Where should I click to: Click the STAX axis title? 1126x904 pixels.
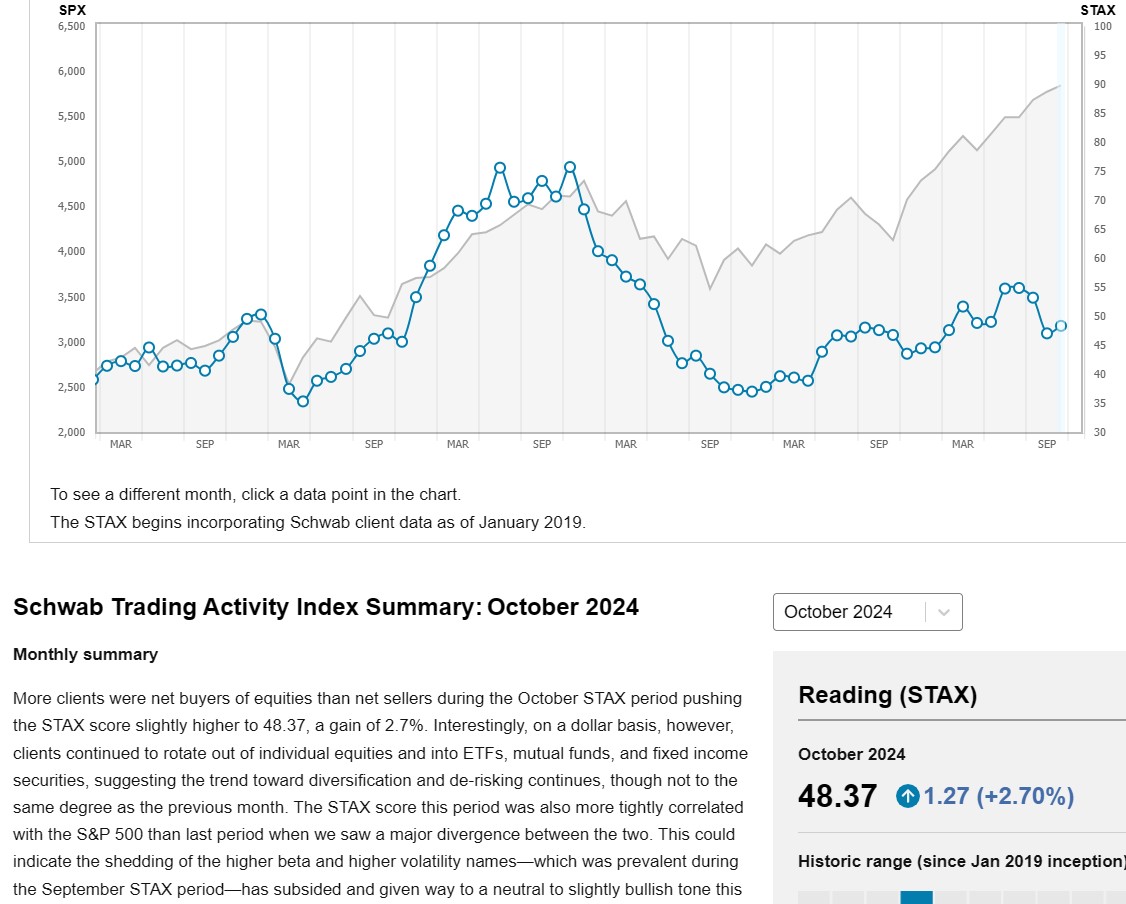1097,10
